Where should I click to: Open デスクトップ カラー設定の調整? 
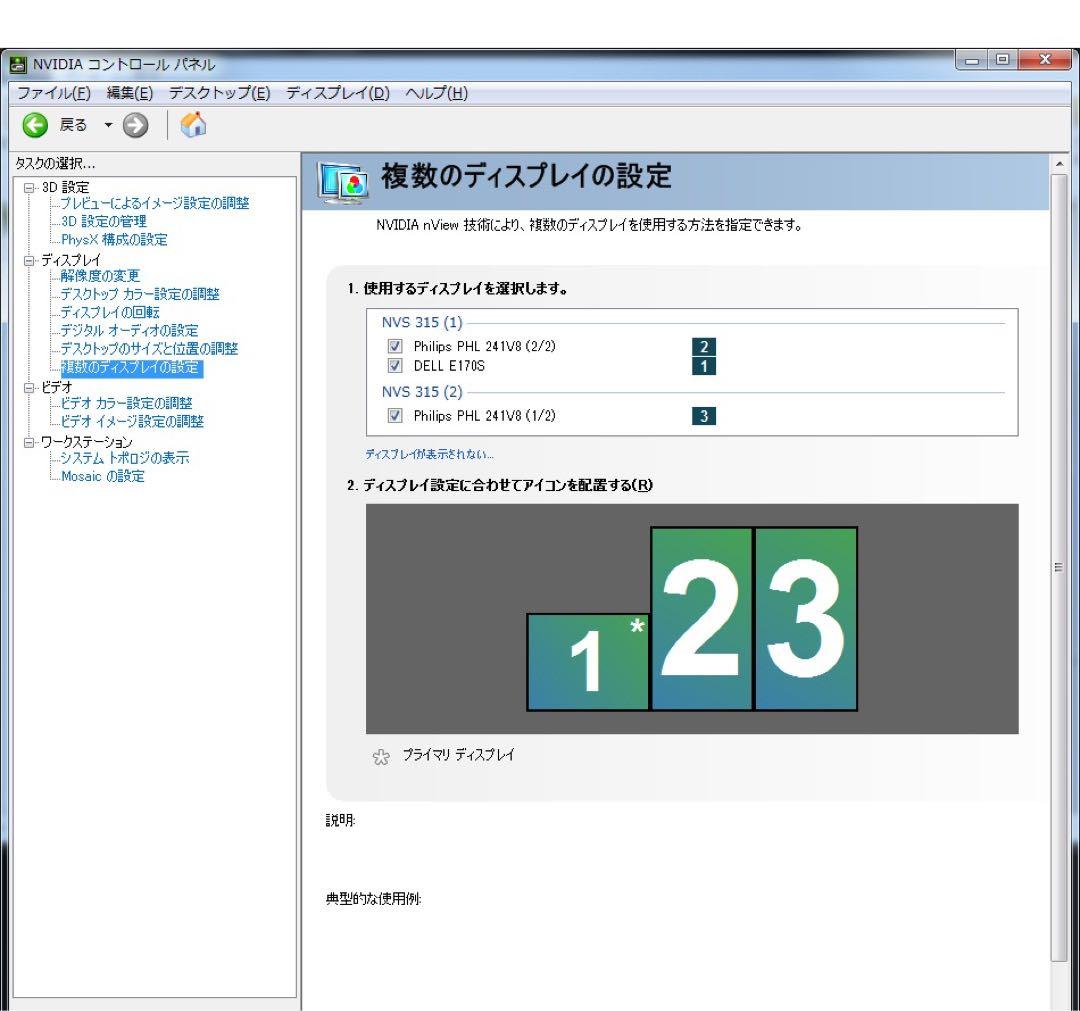point(140,294)
